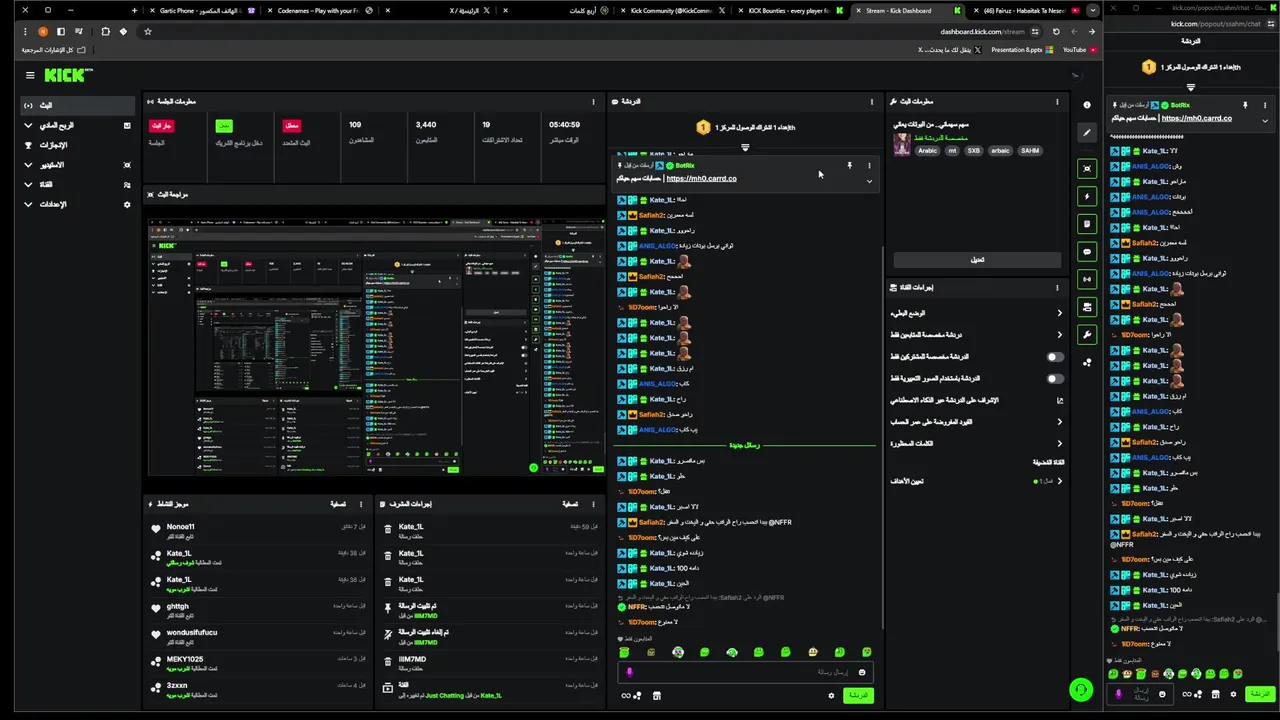This screenshot has height=720, width=1280.
Task: Open slow mode settings chevron
Action: coord(1059,313)
